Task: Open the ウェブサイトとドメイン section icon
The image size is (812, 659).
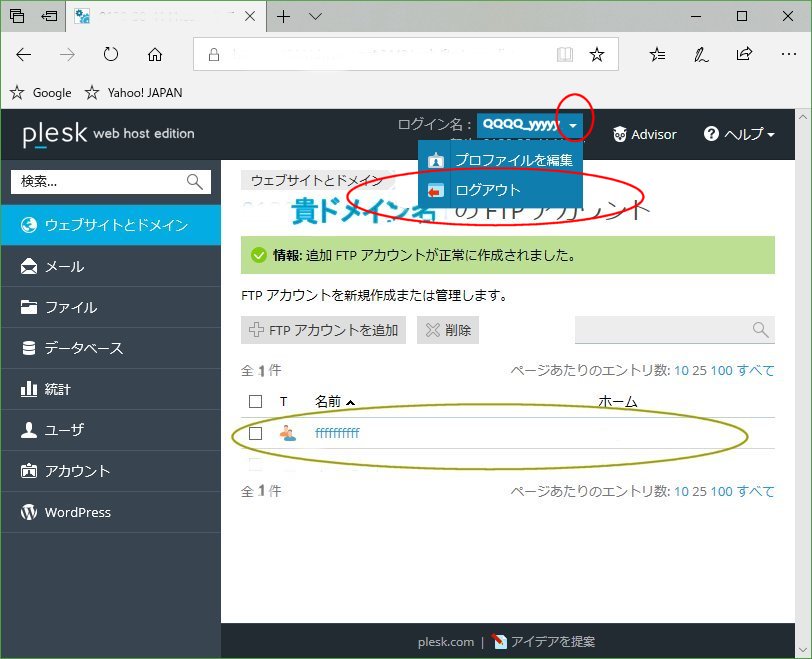Action: coord(30,224)
